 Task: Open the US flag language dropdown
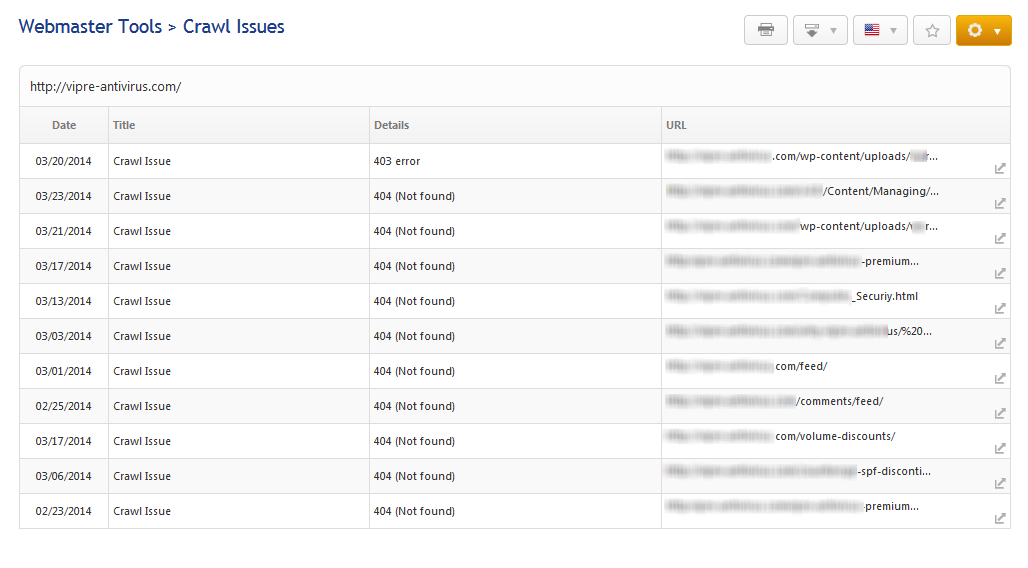point(880,30)
